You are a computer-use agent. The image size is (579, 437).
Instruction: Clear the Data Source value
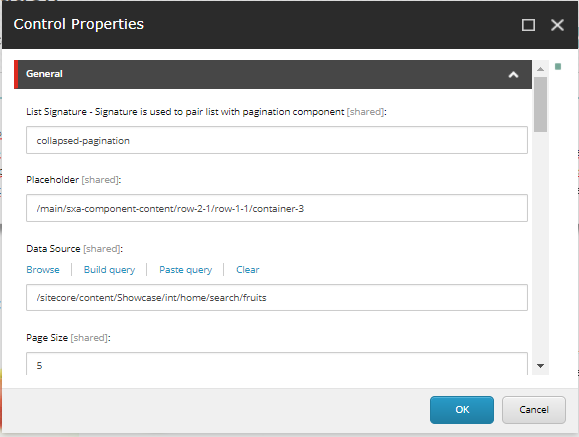(x=247, y=270)
